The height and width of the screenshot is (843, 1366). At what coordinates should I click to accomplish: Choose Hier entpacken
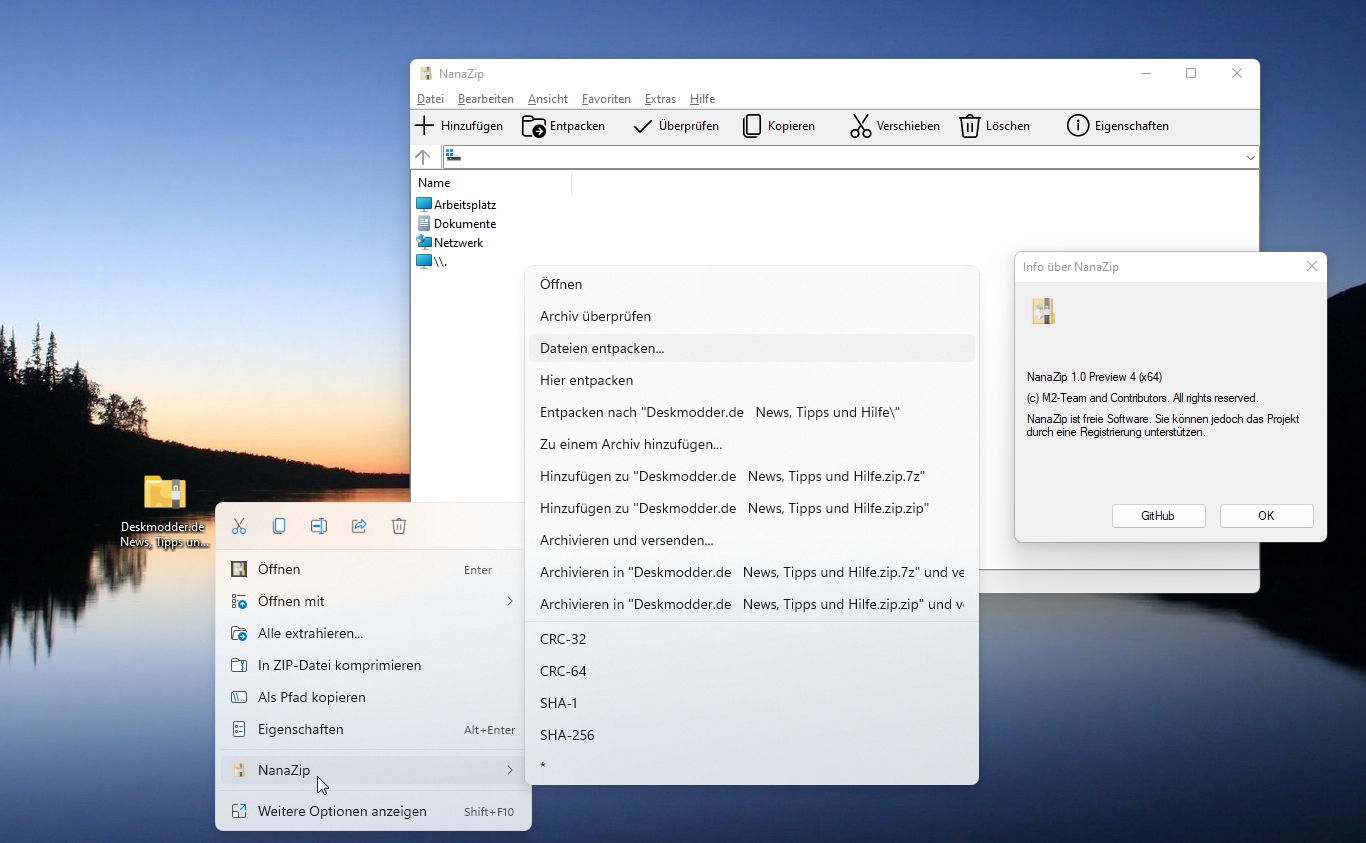751,380
